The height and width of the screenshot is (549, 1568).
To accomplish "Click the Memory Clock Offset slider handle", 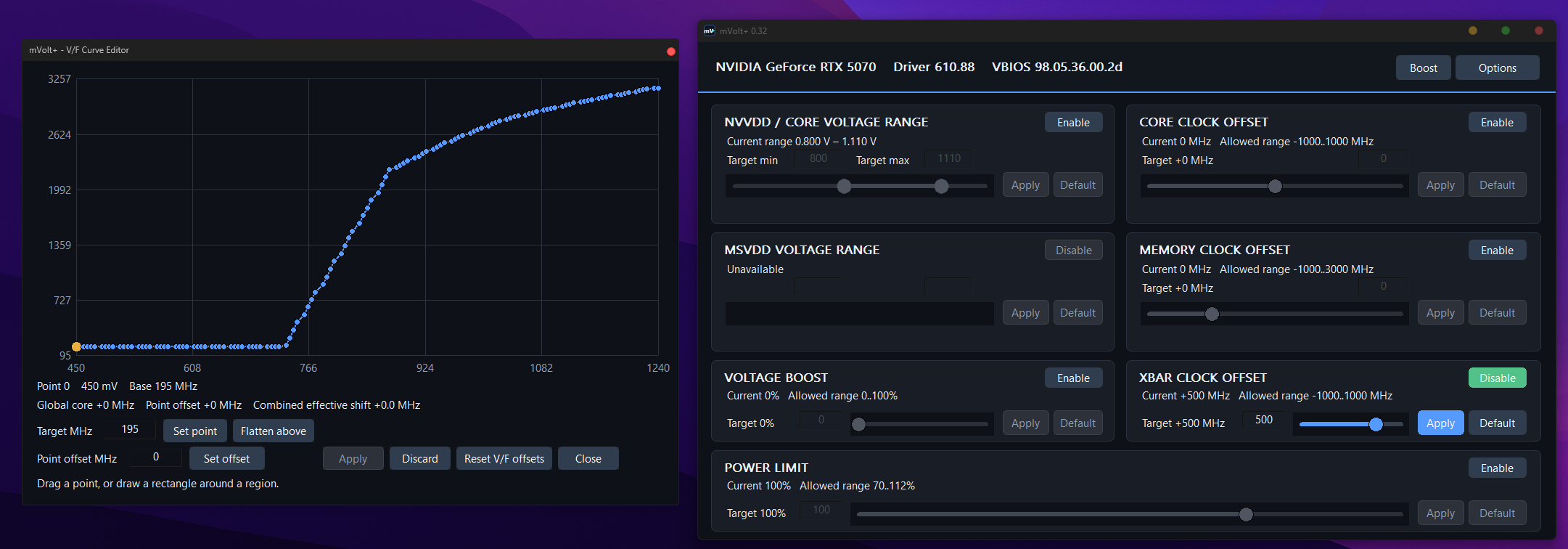I will (1212, 314).
